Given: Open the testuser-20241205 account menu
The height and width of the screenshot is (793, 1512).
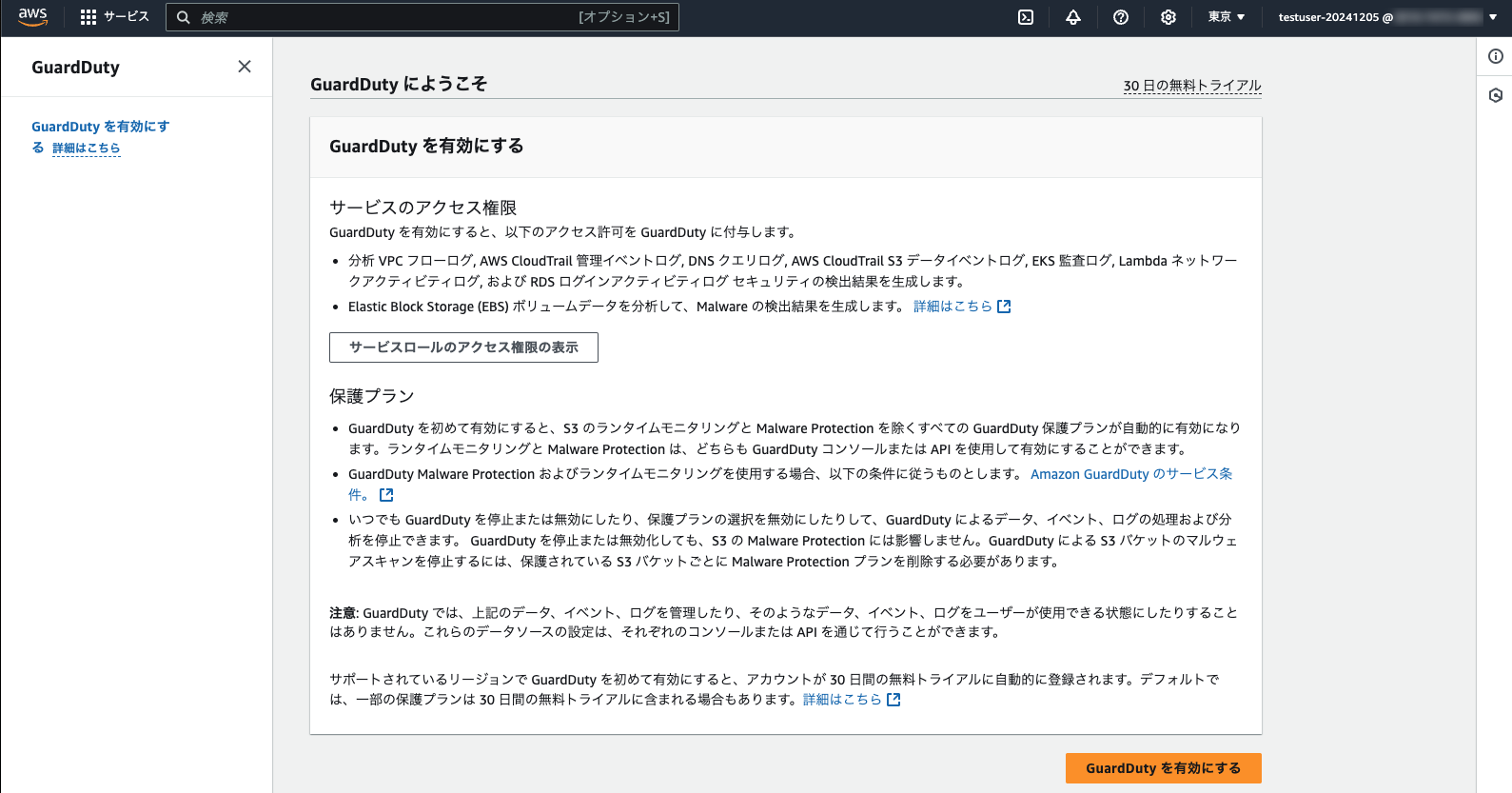Looking at the screenshot, I should click(1387, 17).
